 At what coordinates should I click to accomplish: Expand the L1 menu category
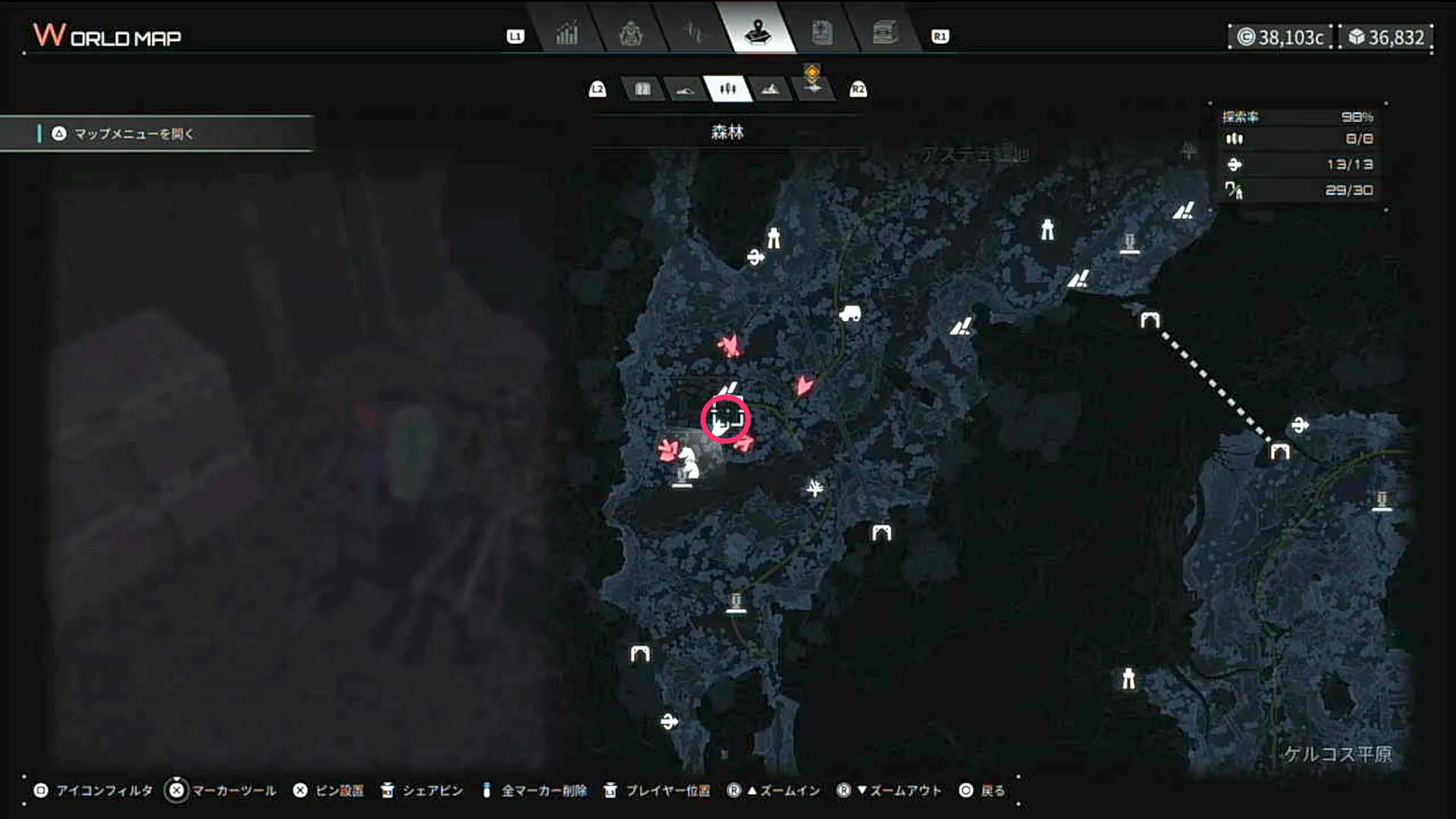514,36
